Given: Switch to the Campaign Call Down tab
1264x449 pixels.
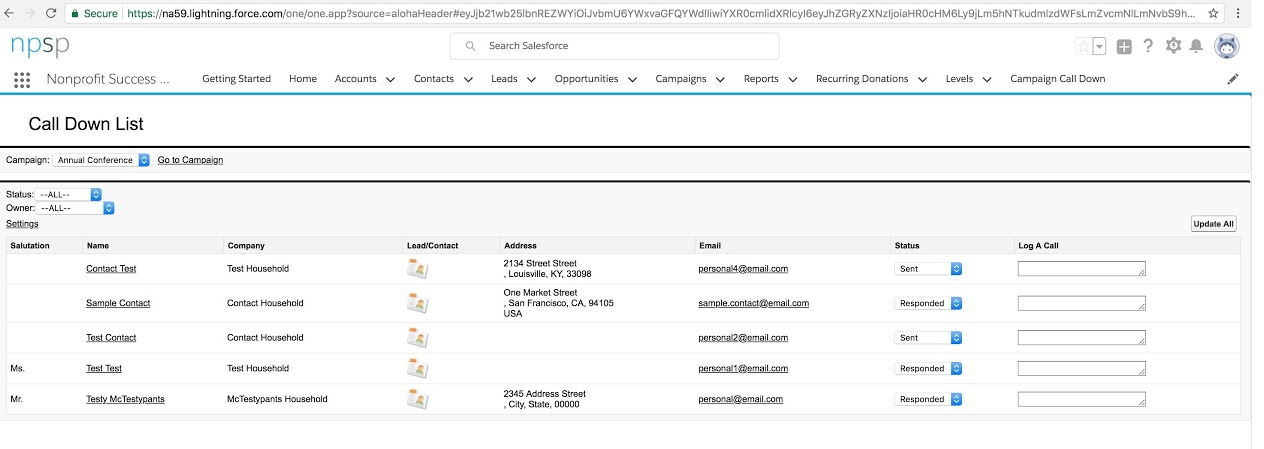Looking at the screenshot, I should pos(1057,79).
